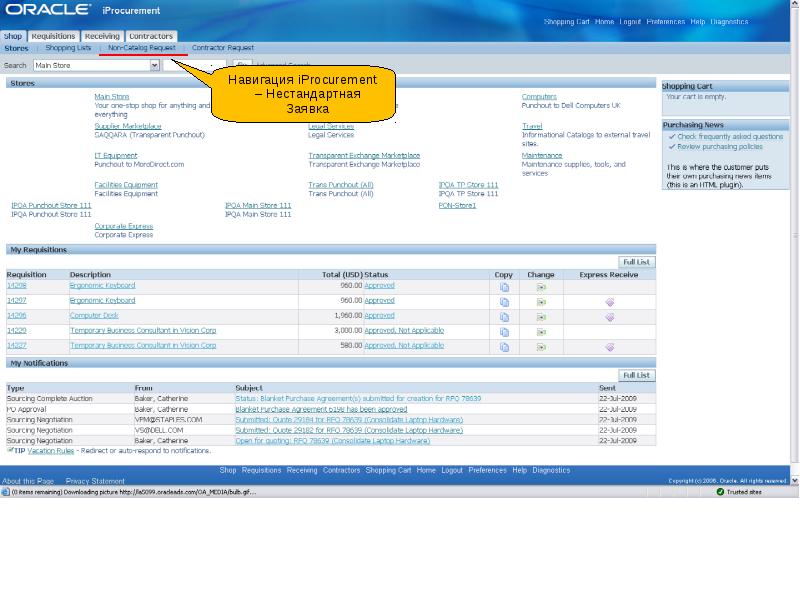Image resolution: width=800 pixels, height=600 pixels.
Task: Click Copy icon for requisition 14208
Action: pos(504,287)
